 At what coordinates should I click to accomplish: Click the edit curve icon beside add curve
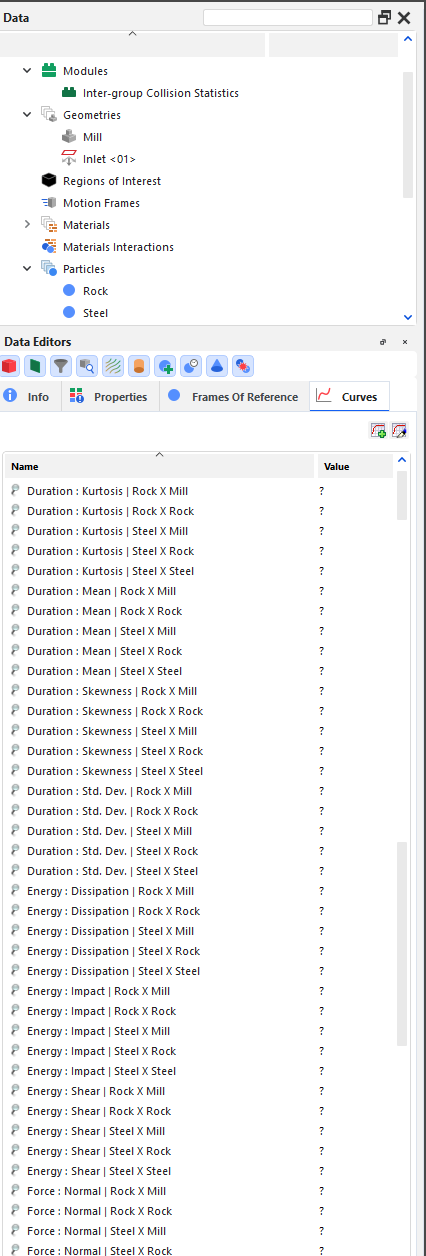click(399, 430)
